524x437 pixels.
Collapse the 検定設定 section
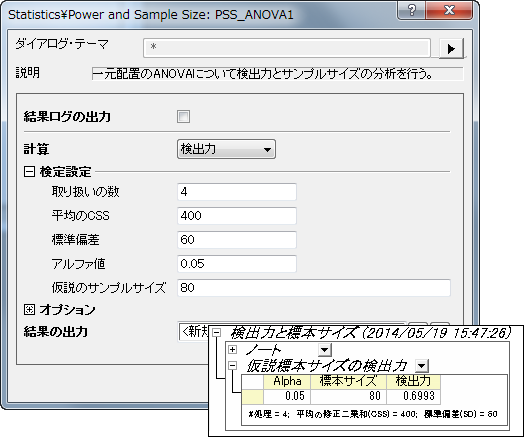tap(29, 172)
